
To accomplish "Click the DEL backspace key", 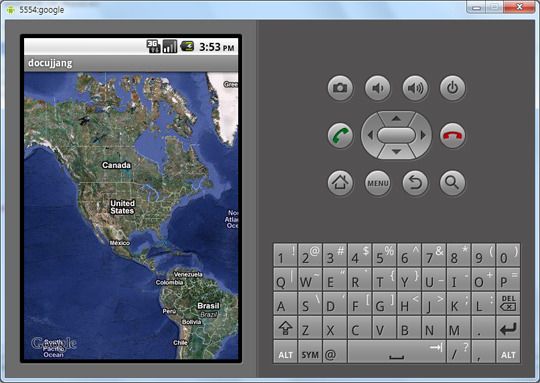I will [x=508, y=303].
